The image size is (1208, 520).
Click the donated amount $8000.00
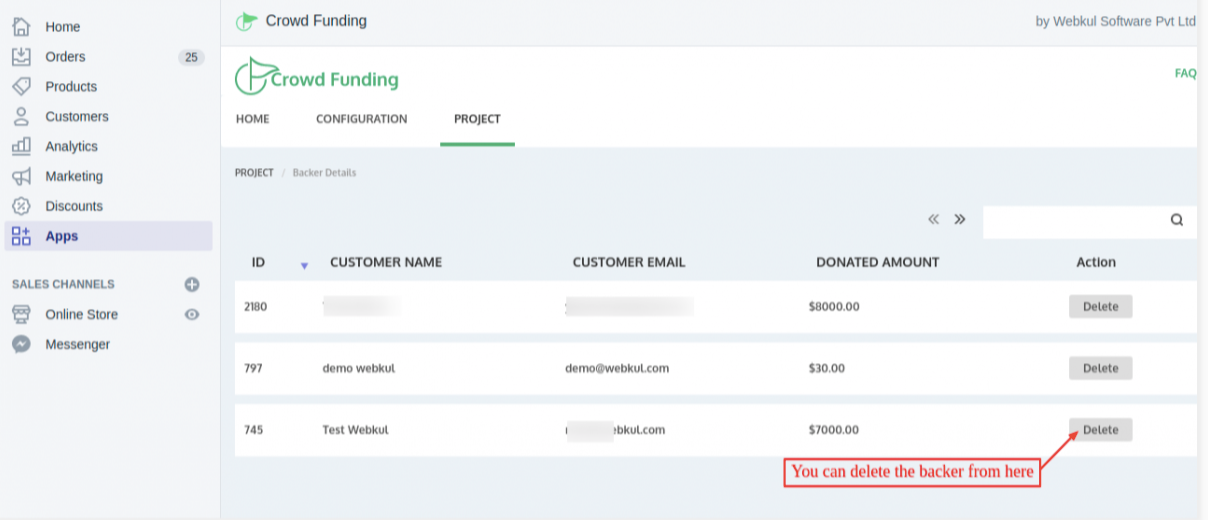click(x=834, y=307)
